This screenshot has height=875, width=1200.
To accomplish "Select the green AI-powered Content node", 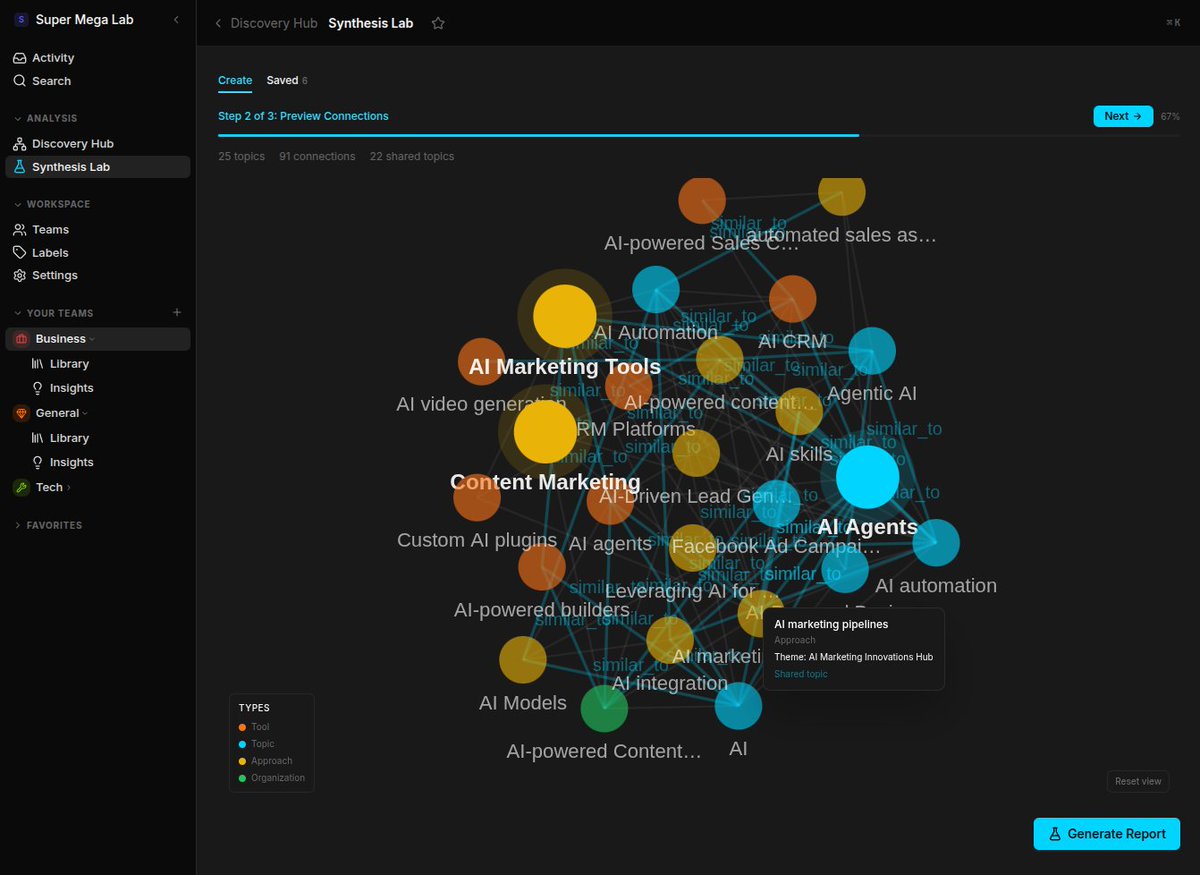I will [604, 709].
